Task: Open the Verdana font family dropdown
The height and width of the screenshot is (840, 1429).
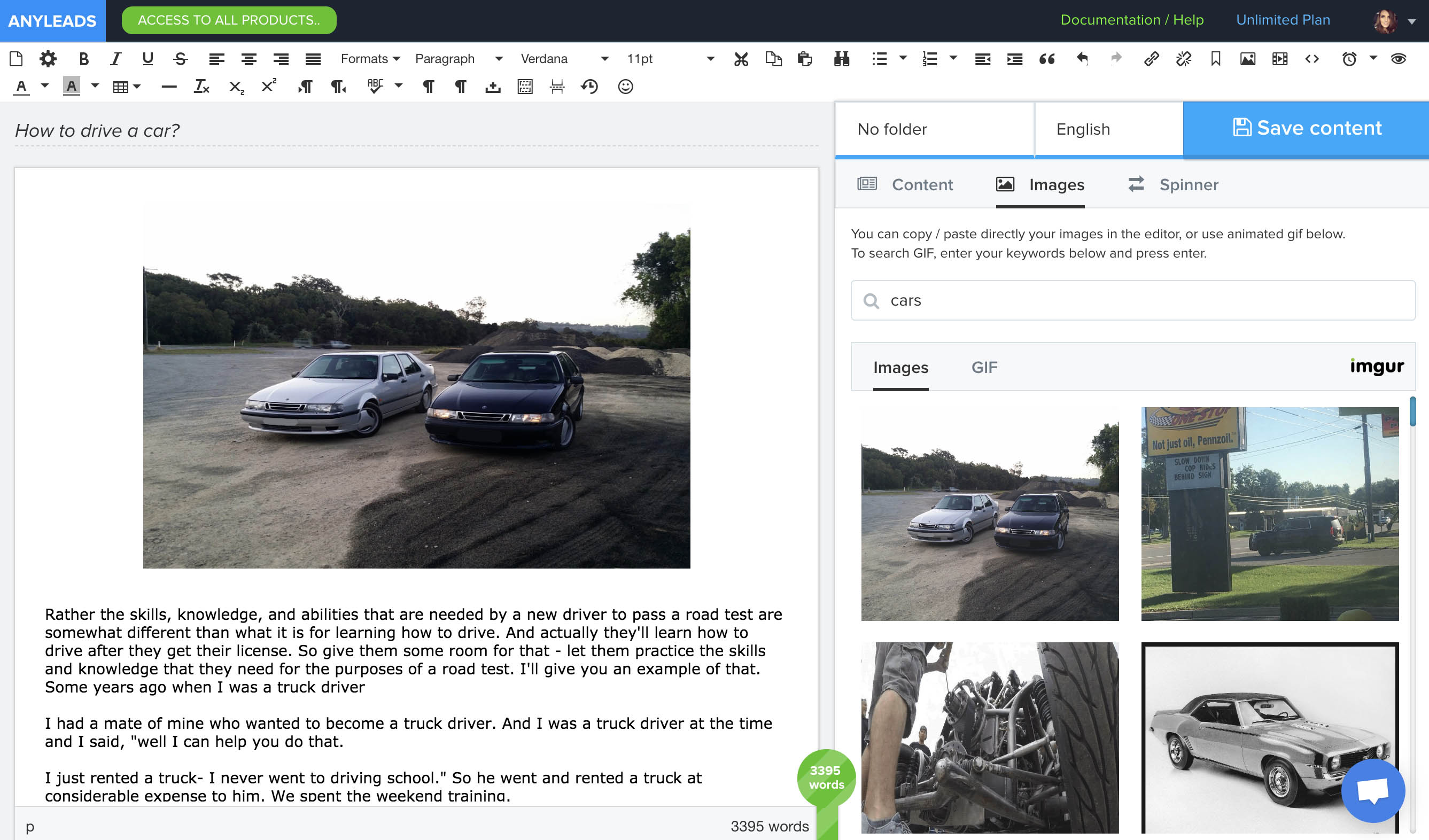Action: tap(565, 58)
